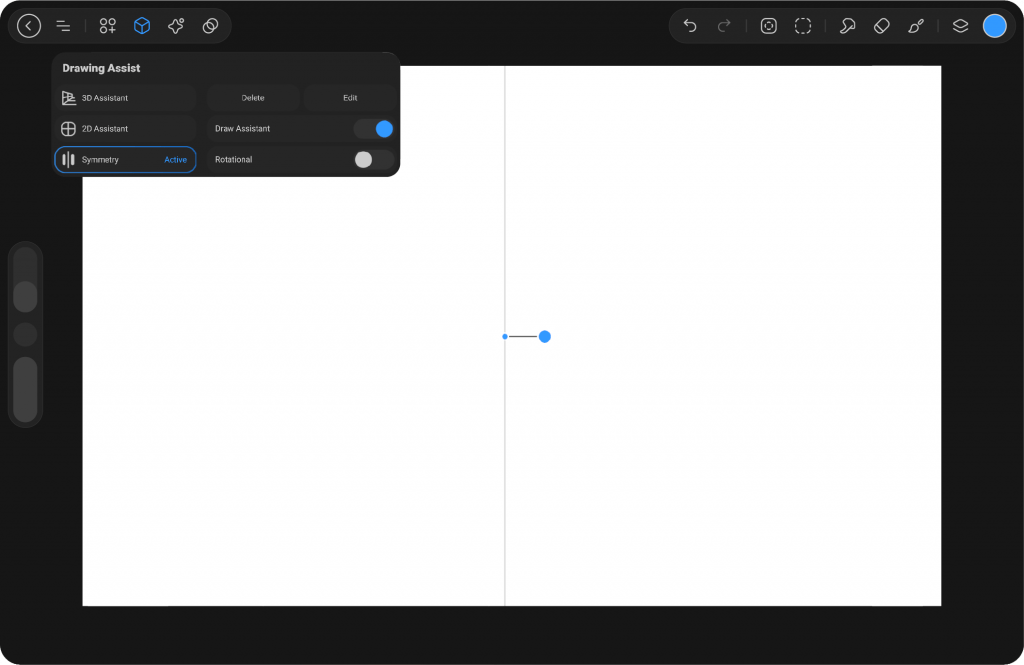1024x665 pixels.
Task: Select the paintbrush tool
Action: pyautogui.click(x=916, y=26)
